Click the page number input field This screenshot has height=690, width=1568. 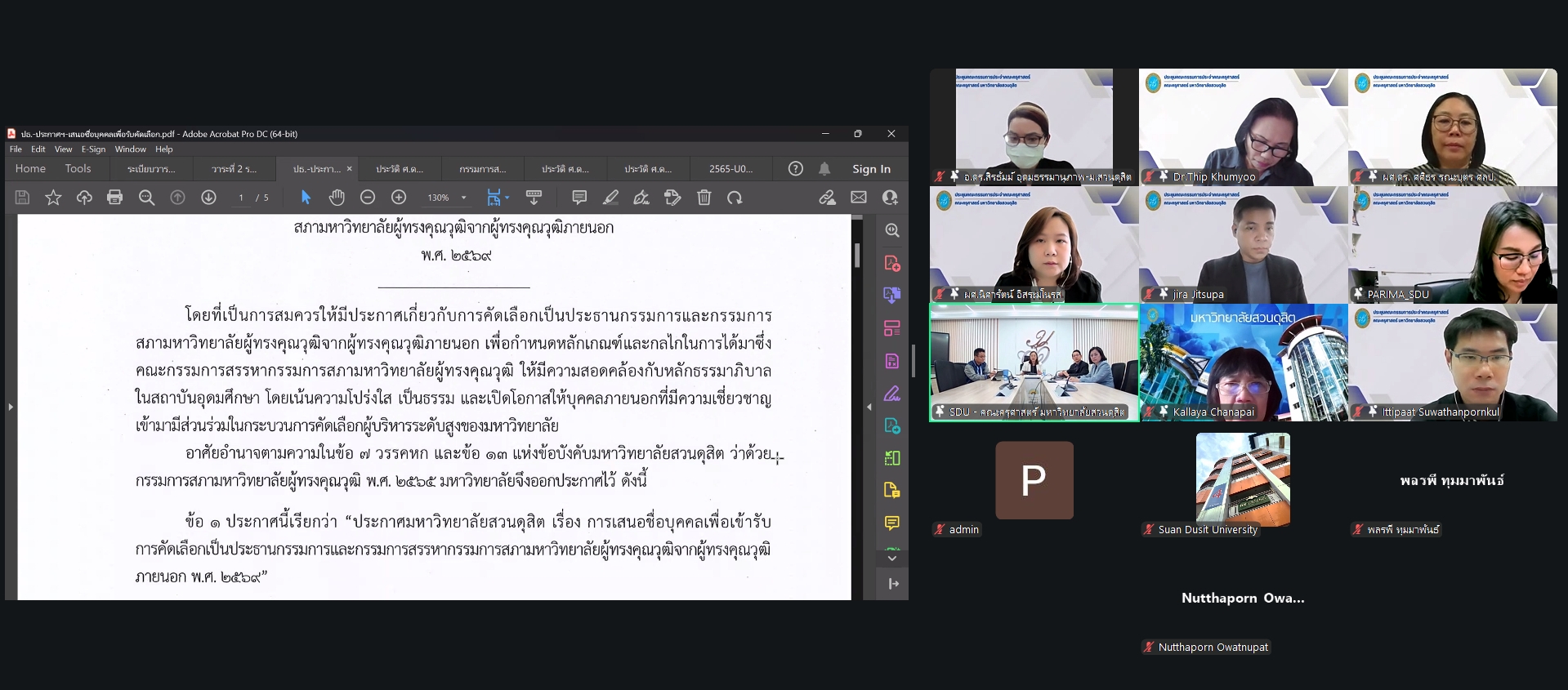point(240,198)
